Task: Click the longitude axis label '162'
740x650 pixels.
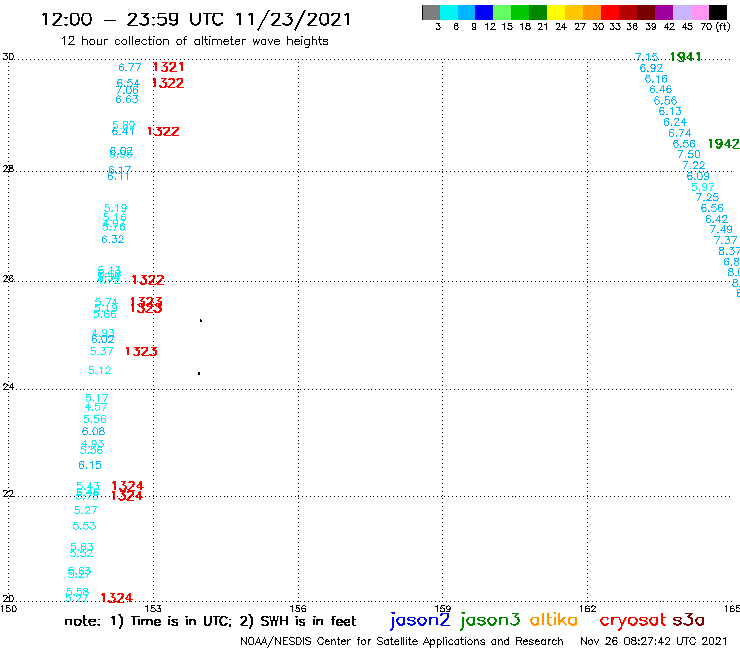Action: pos(588,608)
